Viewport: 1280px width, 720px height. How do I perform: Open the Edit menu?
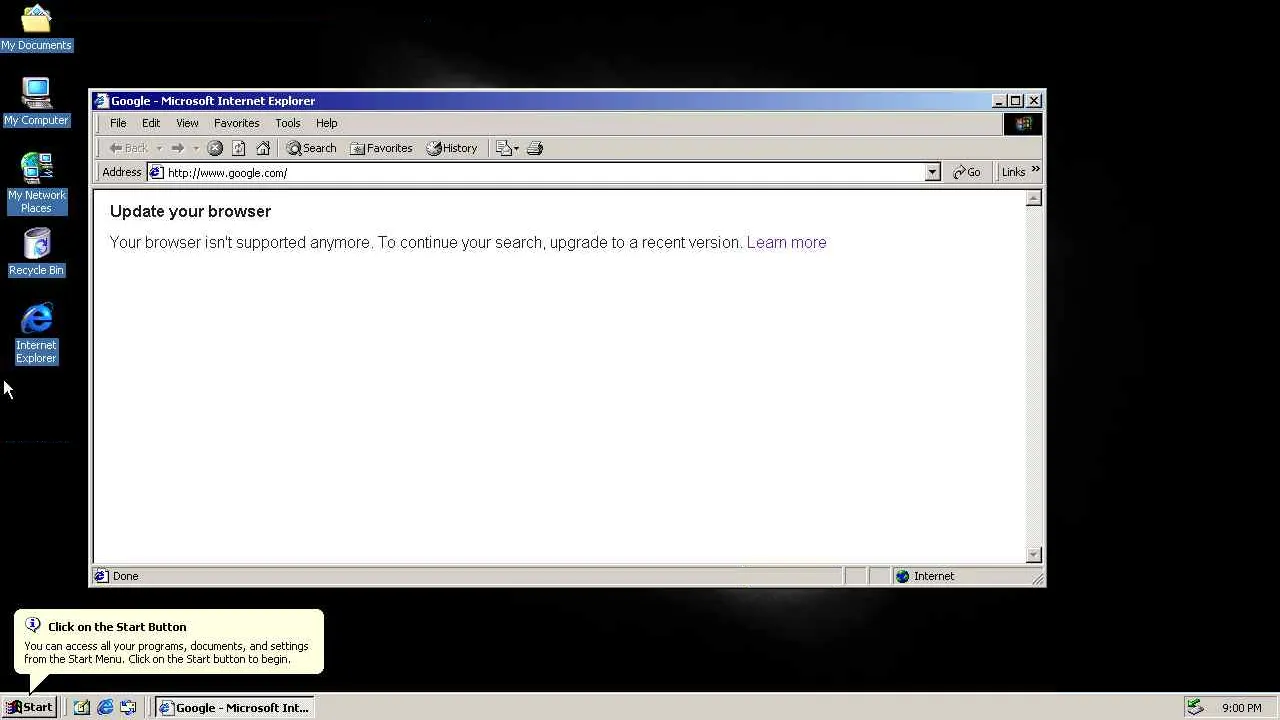click(x=151, y=123)
